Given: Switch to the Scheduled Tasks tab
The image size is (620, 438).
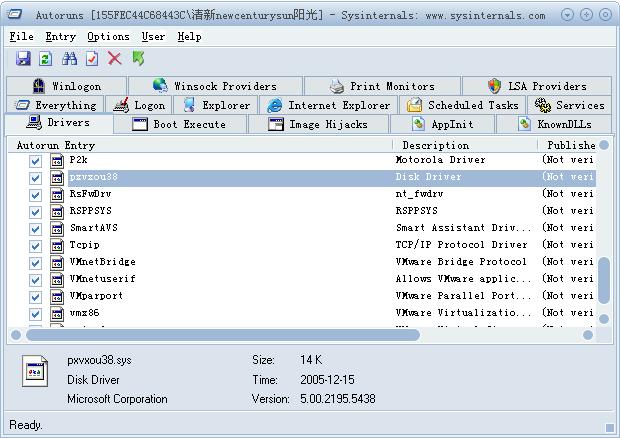Looking at the screenshot, I should click(462, 105).
